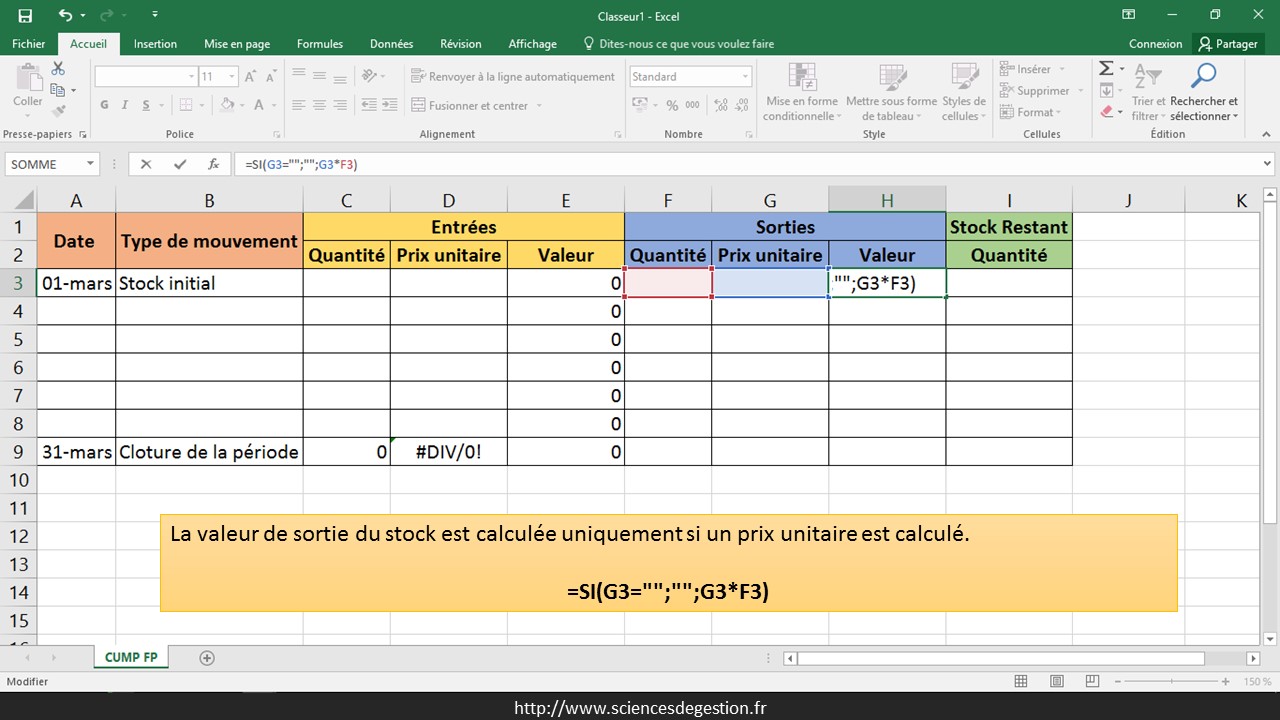1280x720 pixels.
Task: Click the cut scissors icon
Action: (58, 68)
